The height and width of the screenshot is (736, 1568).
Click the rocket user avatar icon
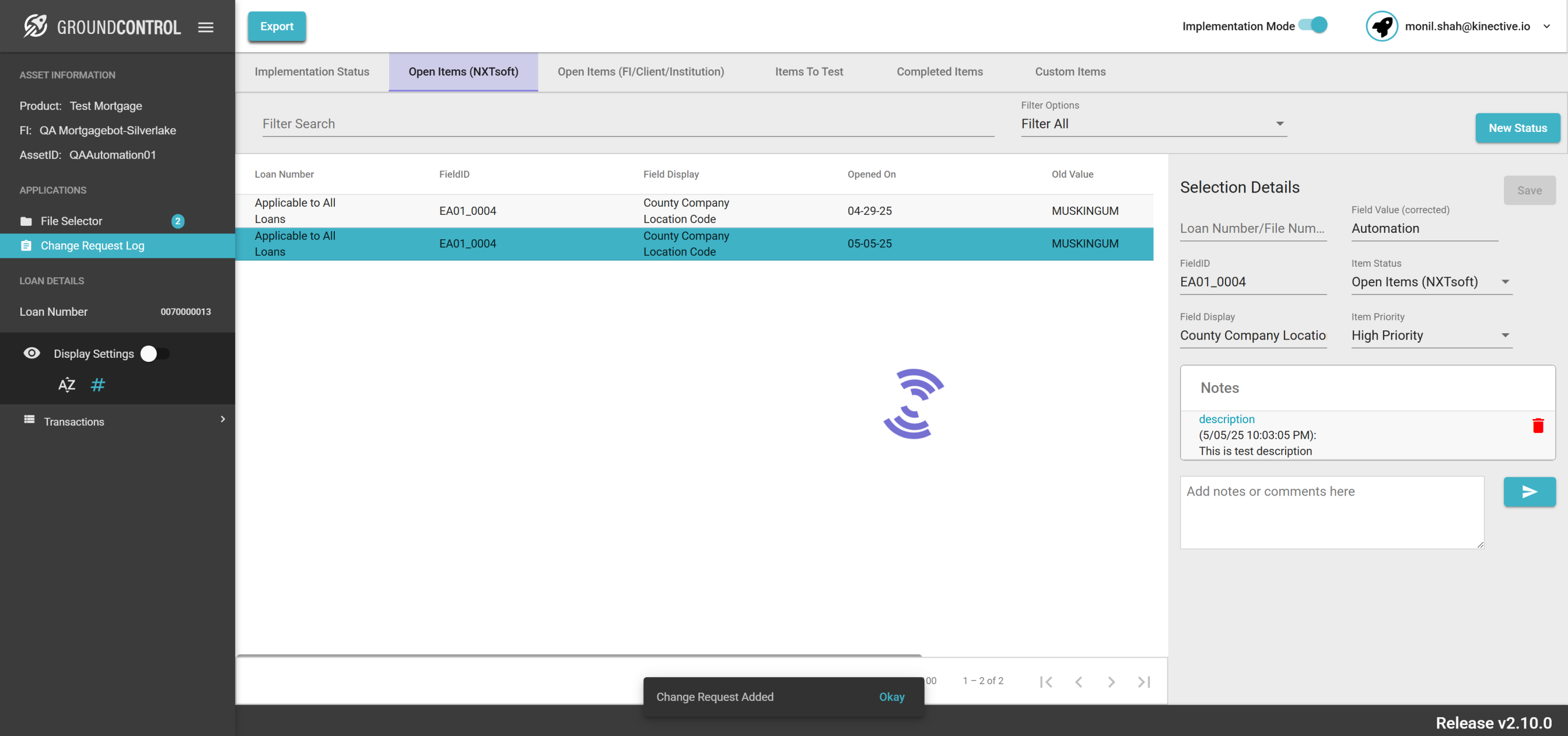pos(1382,26)
